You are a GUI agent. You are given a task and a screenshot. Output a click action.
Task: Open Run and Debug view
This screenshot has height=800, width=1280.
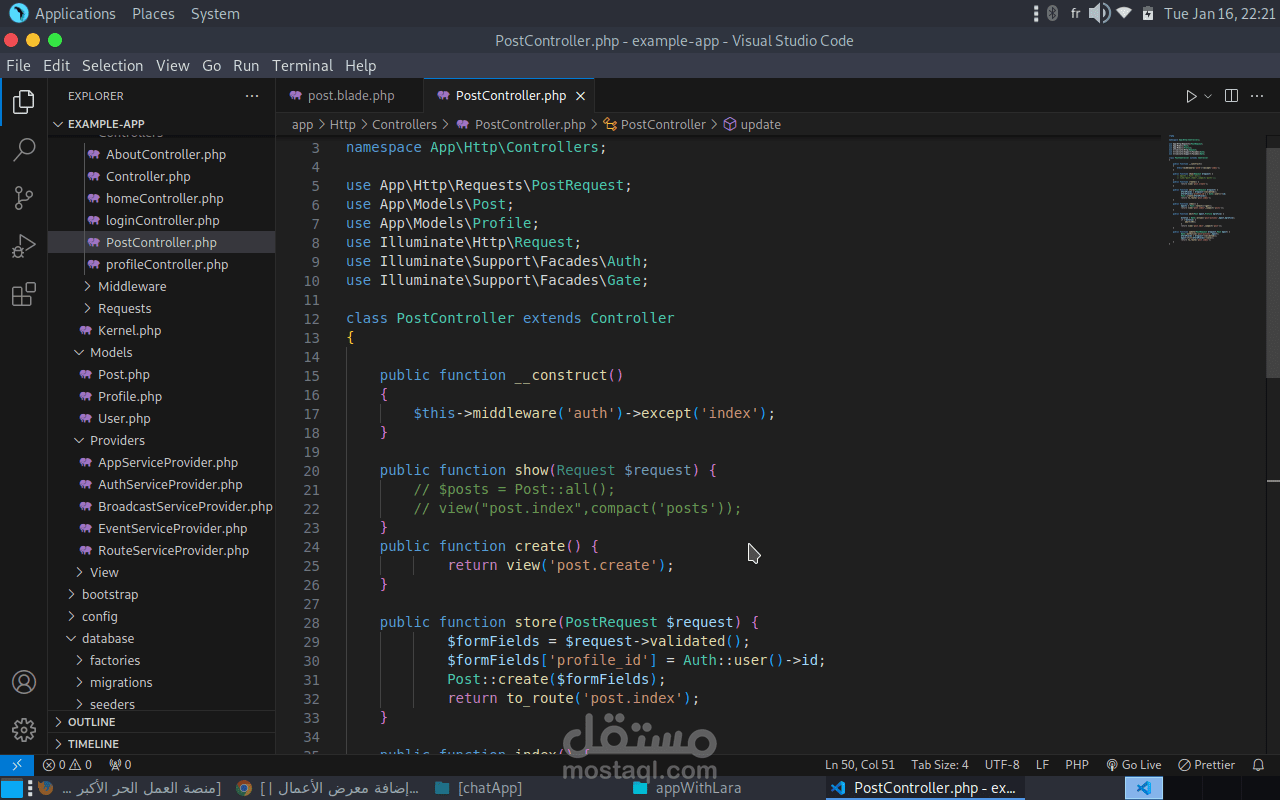24,246
